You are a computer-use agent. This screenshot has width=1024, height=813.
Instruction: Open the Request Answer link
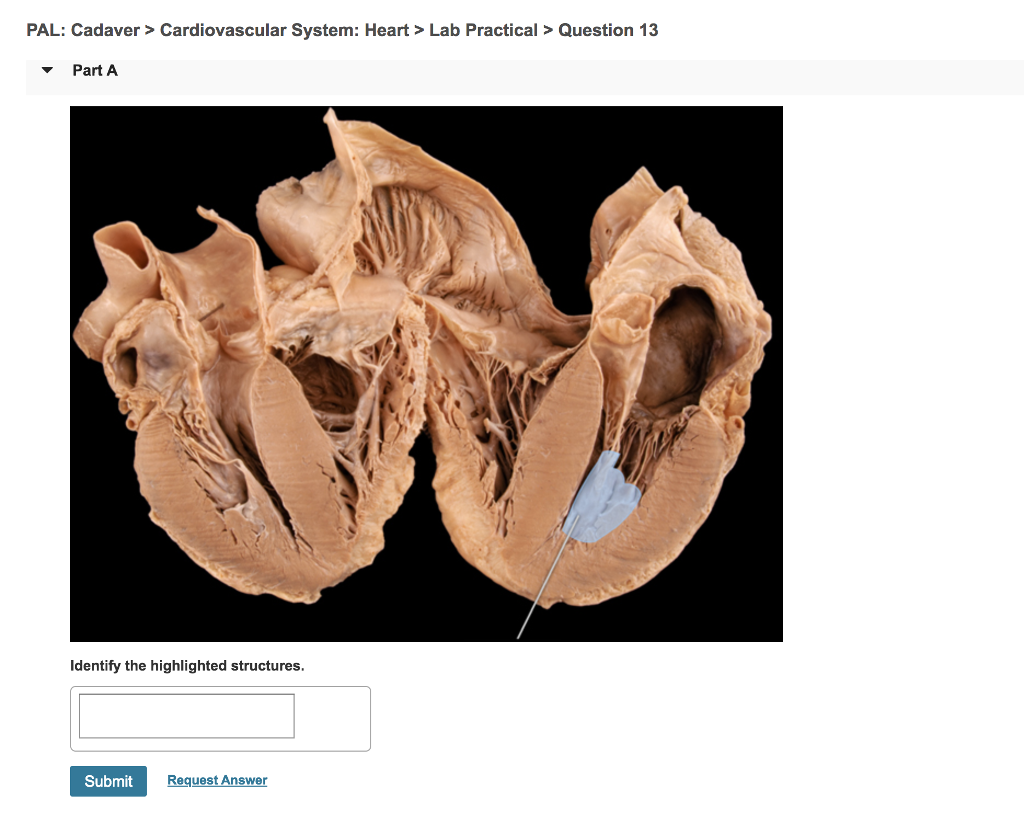pos(217,780)
